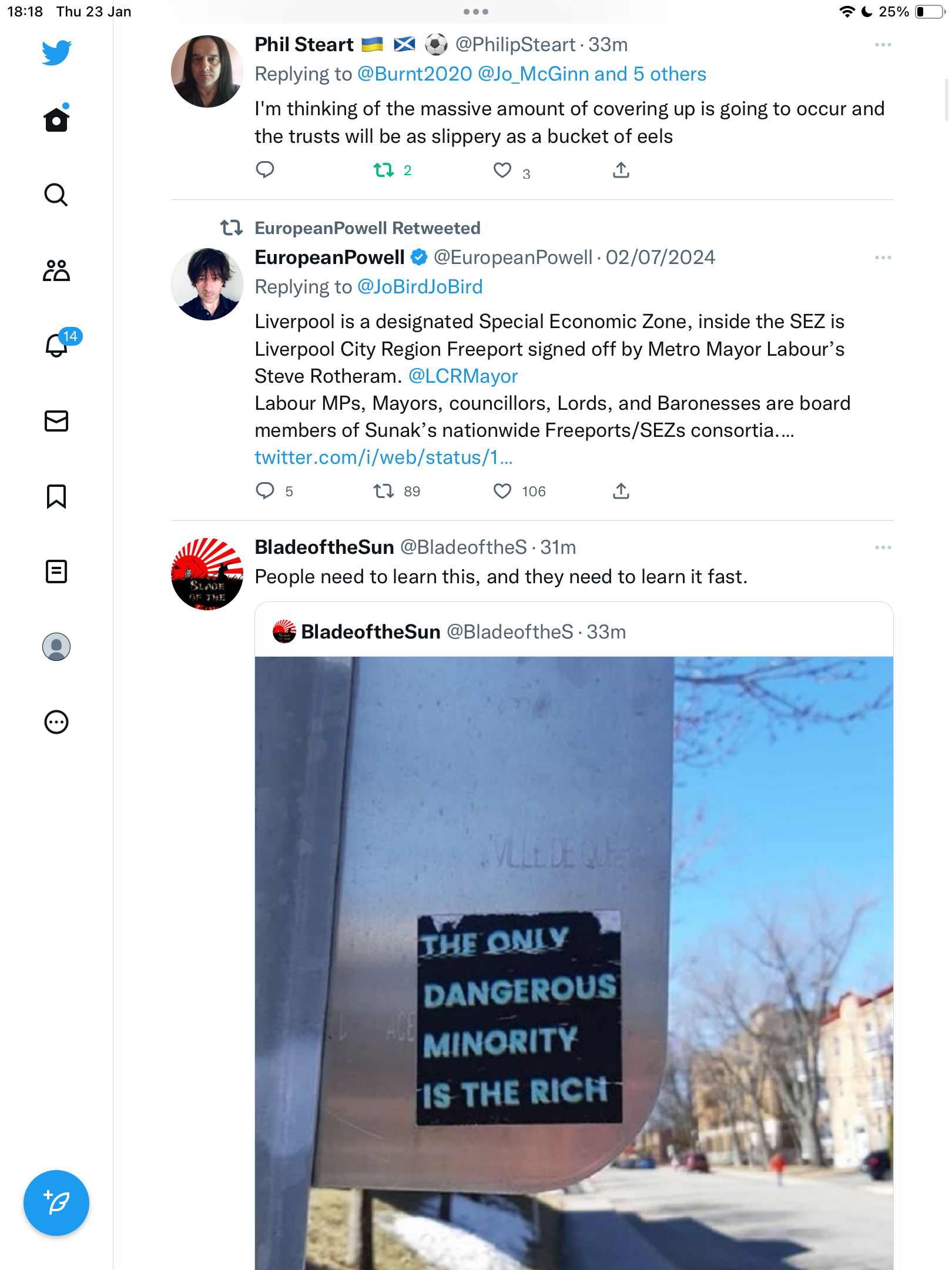Open more options on BladeoftheSun's tweet
Viewport: 952px width, 1270px height.
[x=883, y=547]
